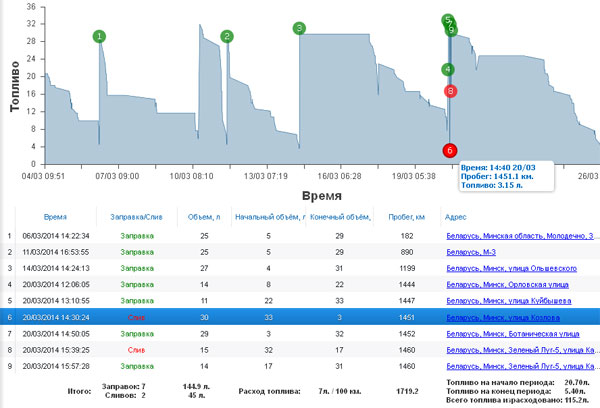This screenshot has height=408, width=600.
Task: Click the Пробег, км column header
Action: pyautogui.click(x=406, y=216)
